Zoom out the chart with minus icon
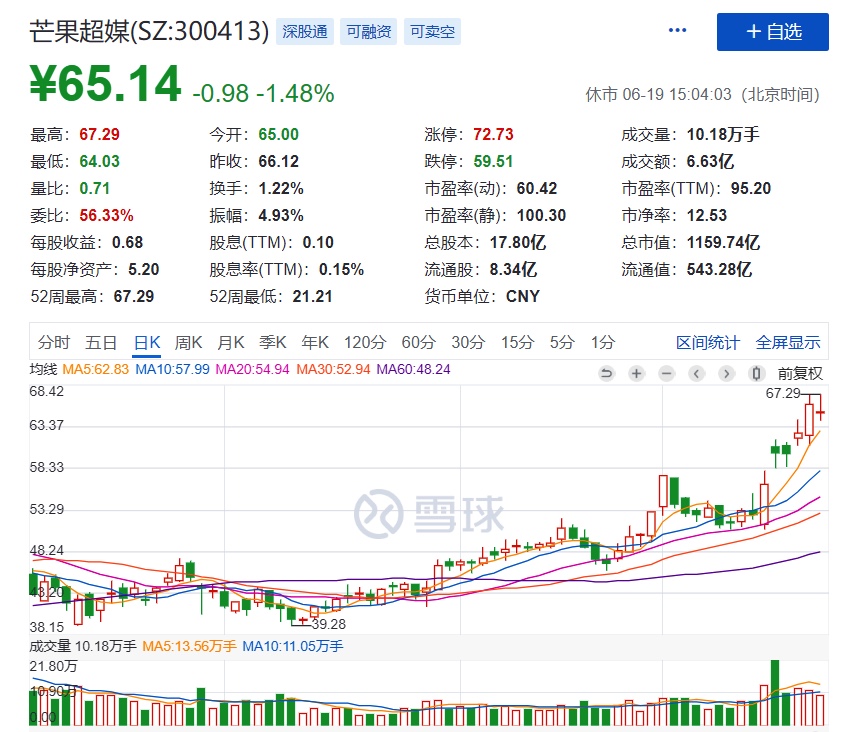Image resolution: width=851 pixels, height=732 pixels. [x=666, y=373]
